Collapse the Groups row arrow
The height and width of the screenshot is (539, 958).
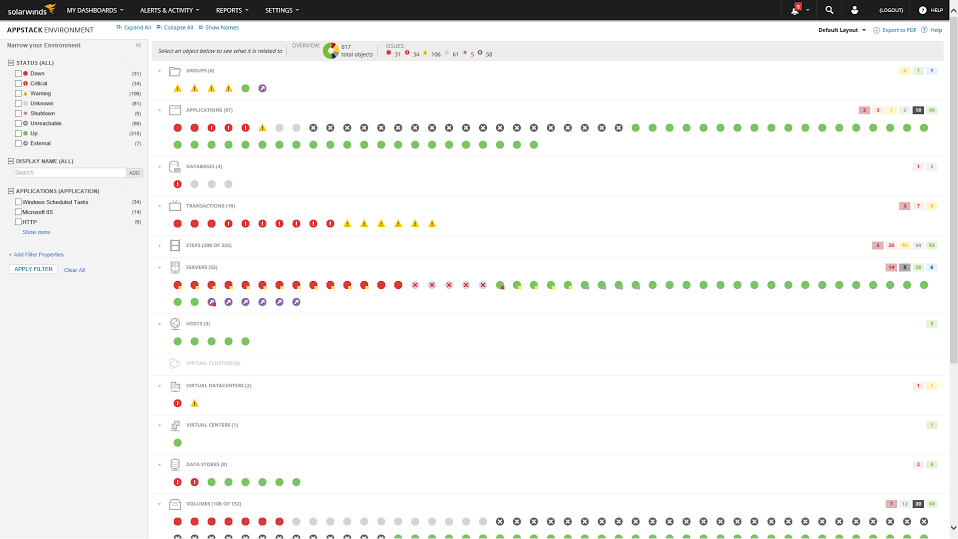click(x=159, y=71)
